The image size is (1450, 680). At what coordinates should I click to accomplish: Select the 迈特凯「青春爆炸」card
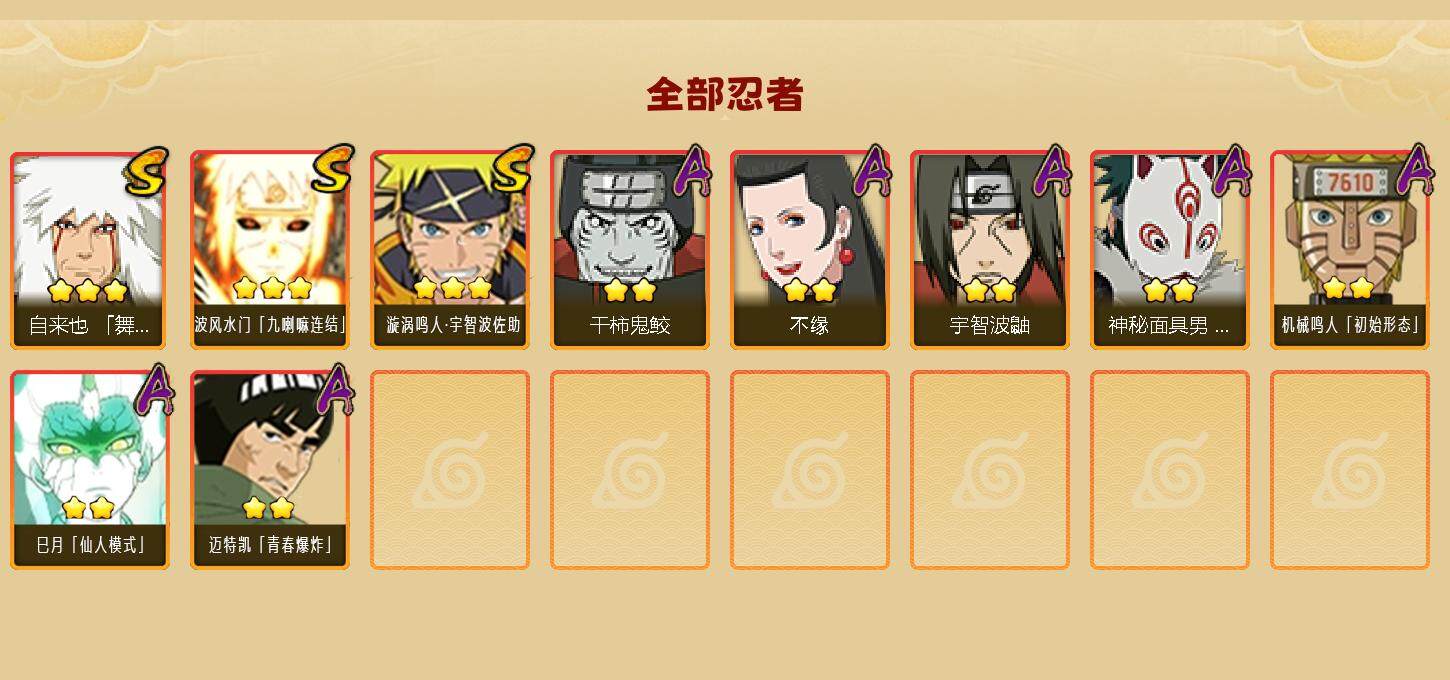pyautogui.click(x=270, y=470)
